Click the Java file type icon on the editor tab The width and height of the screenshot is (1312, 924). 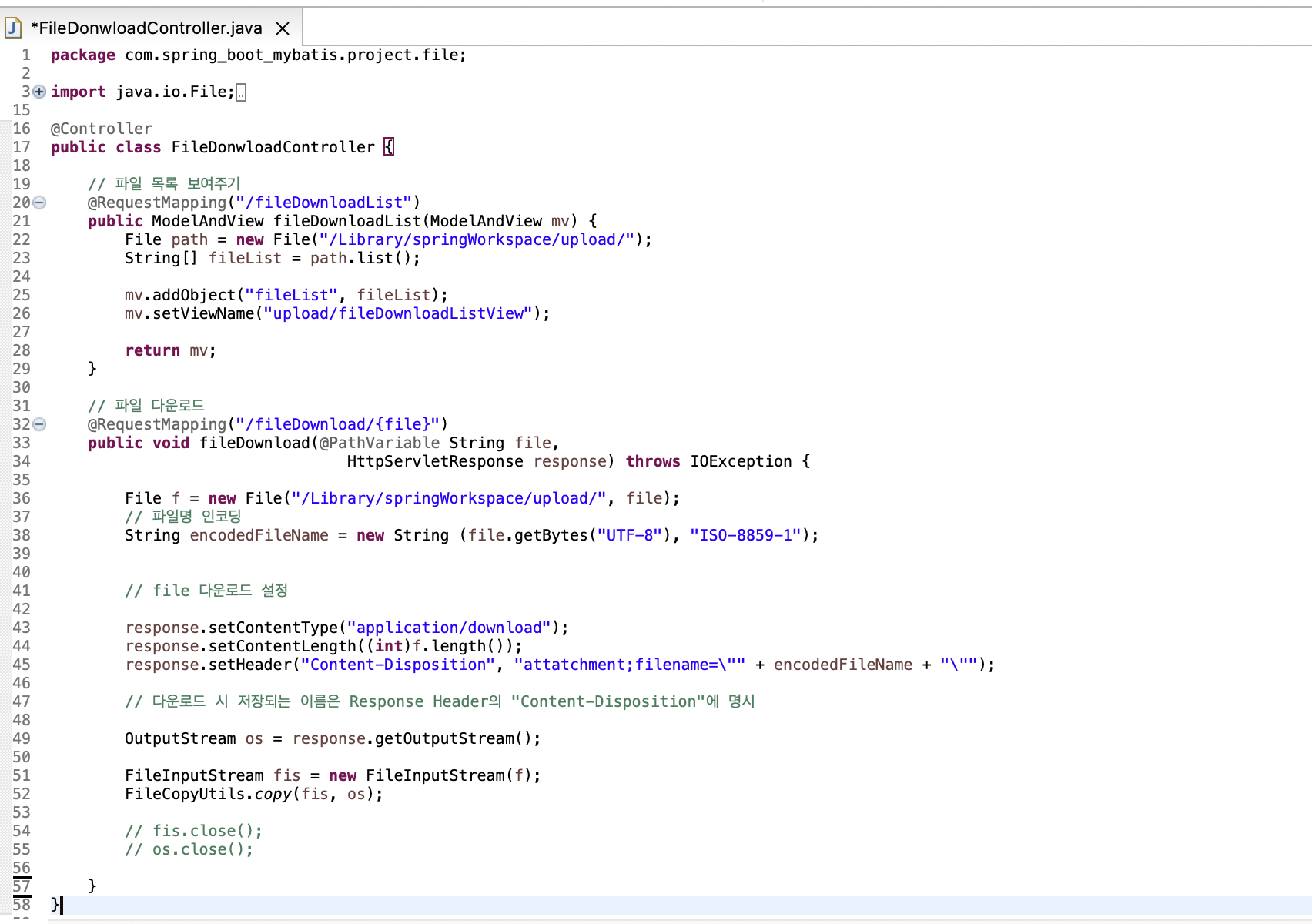[x=13, y=28]
